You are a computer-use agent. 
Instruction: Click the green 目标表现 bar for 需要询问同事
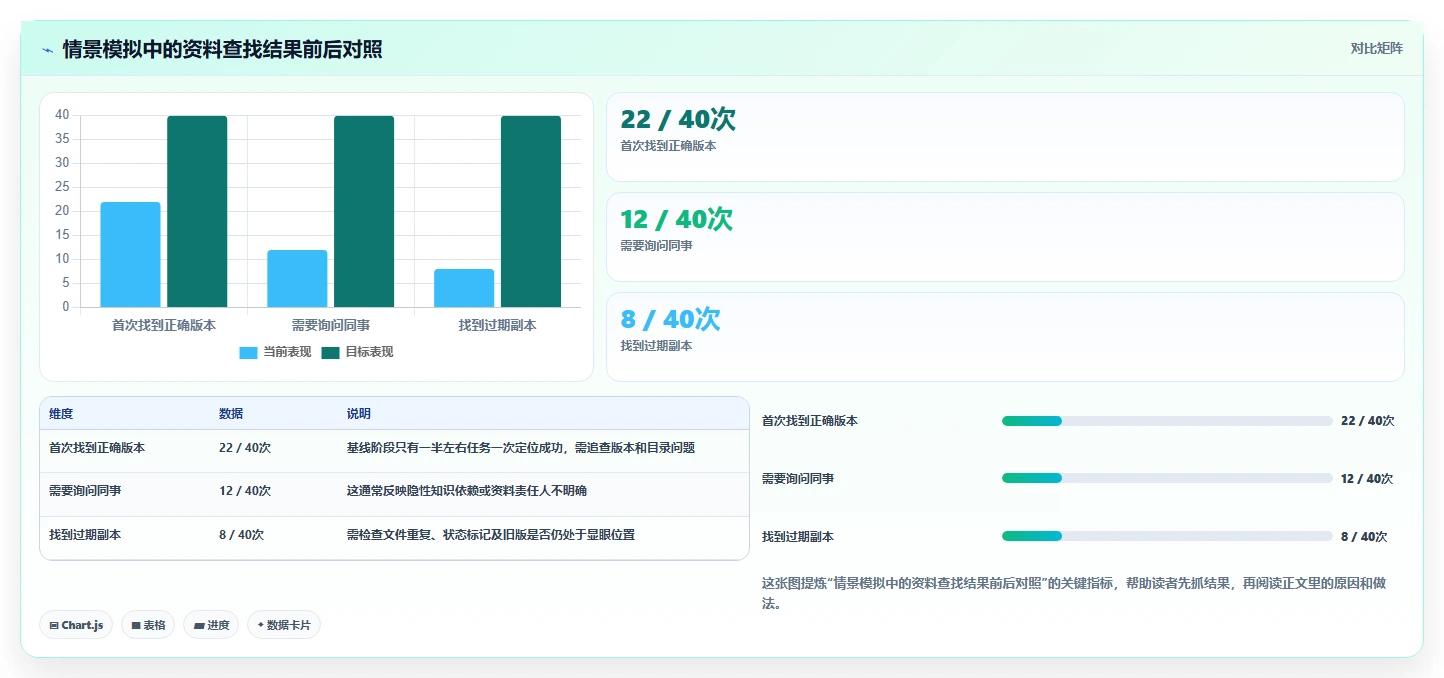[x=364, y=211]
